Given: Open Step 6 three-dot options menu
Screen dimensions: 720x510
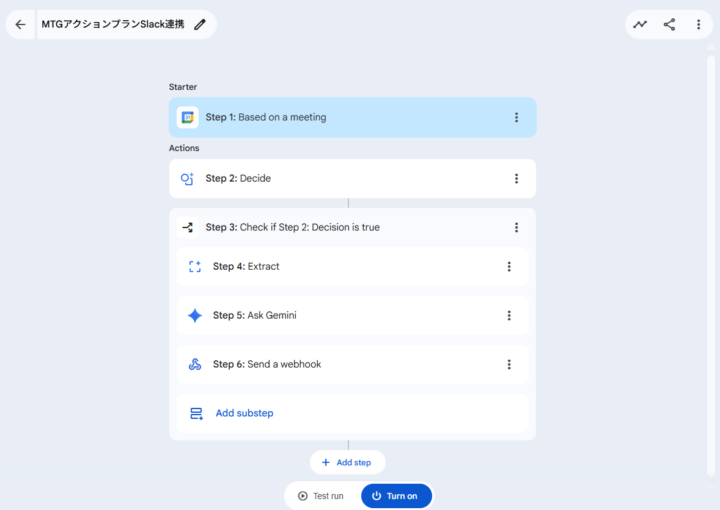Looking at the screenshot, I should tap(508, 364).
